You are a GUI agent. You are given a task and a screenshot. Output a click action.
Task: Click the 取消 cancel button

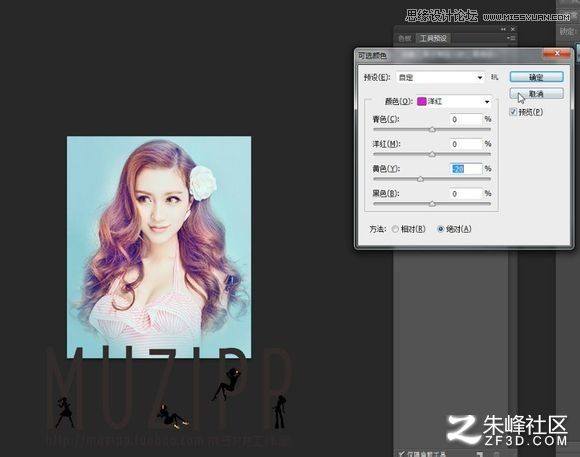[536, 94]
